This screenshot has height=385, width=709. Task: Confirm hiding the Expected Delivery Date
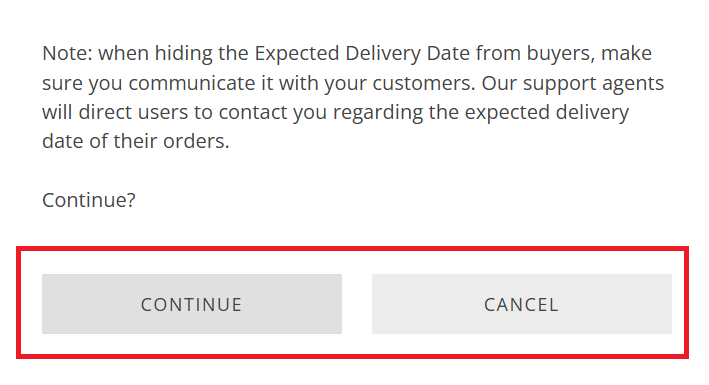click(192, 304)
